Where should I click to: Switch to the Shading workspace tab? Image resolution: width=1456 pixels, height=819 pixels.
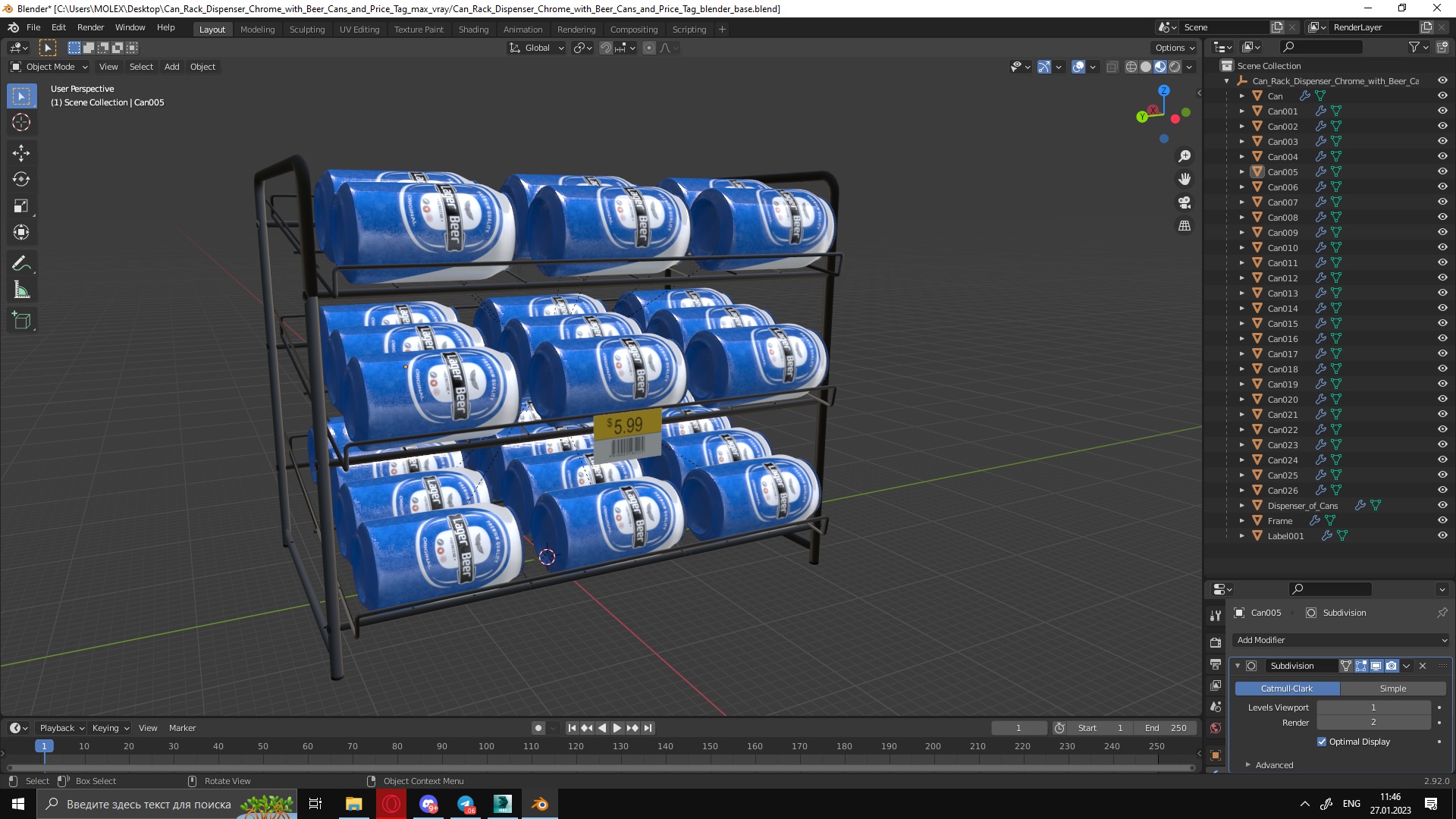tap(473, 29)
